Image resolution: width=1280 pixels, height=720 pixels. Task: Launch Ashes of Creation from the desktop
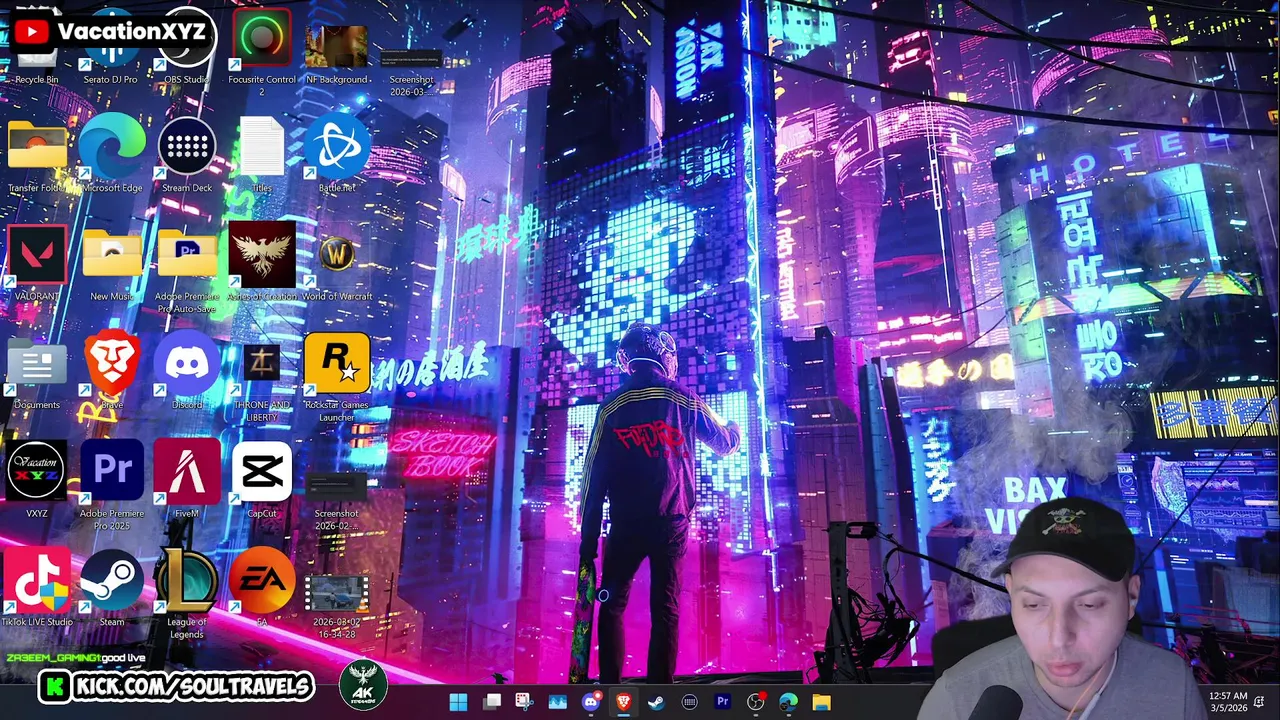(262, 262)
